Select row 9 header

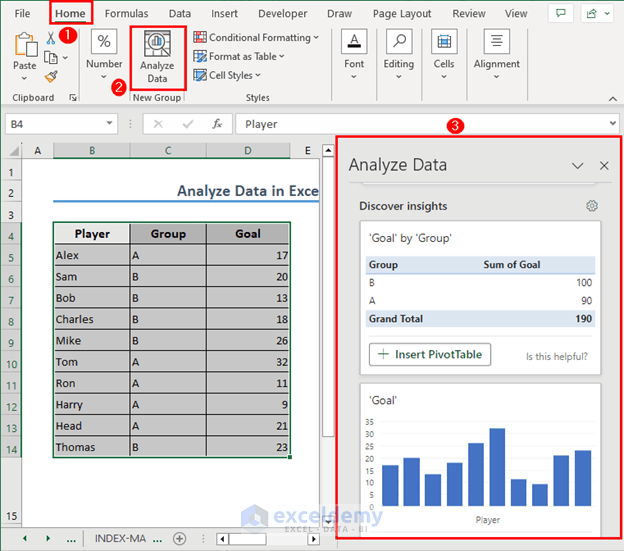[x=11, y=343]
